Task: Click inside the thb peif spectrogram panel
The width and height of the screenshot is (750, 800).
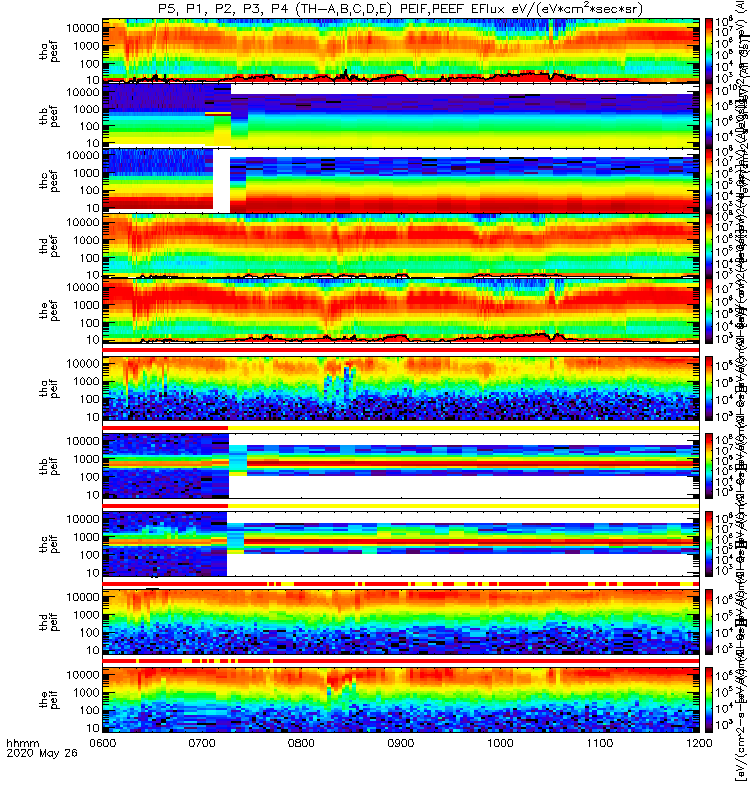Action: point(401,466)
